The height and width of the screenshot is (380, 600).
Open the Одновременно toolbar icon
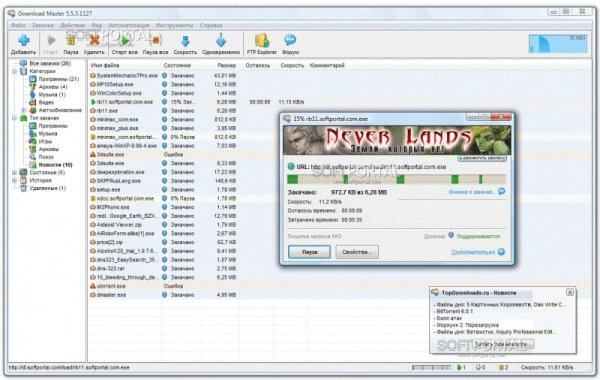pyautogui.click(x=221, y=45)
